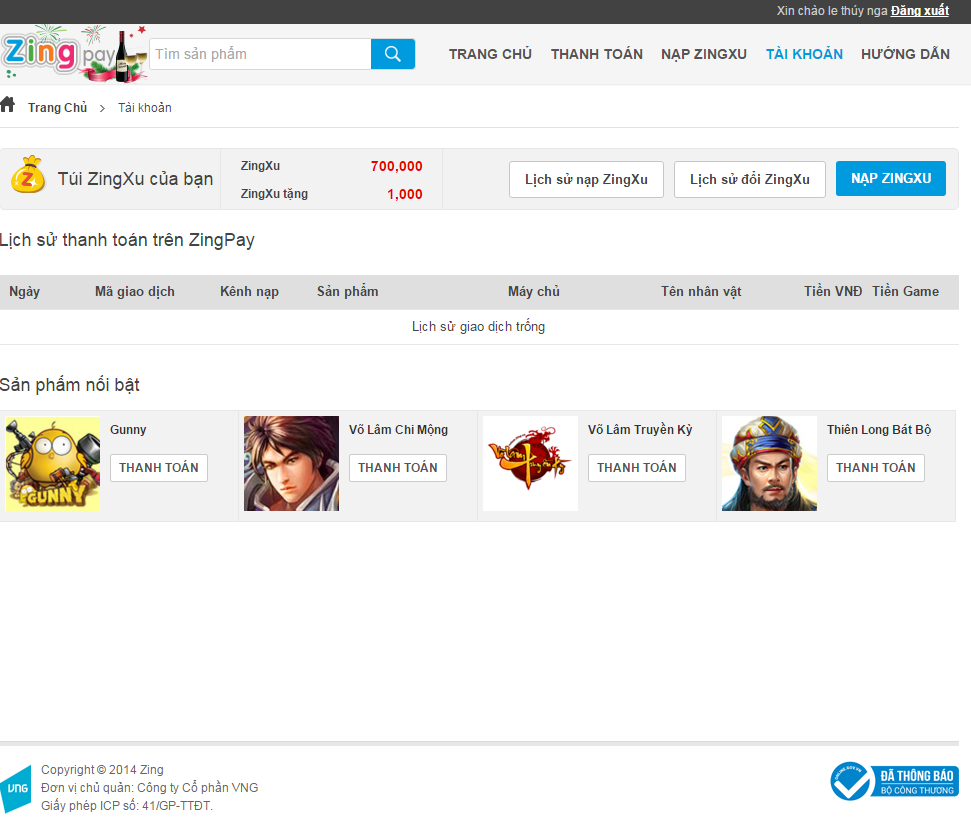Viewport: 971px width, 833px height.
Task: Click the Sản phẩm nổi bật heading
Action: pos(69,385)
